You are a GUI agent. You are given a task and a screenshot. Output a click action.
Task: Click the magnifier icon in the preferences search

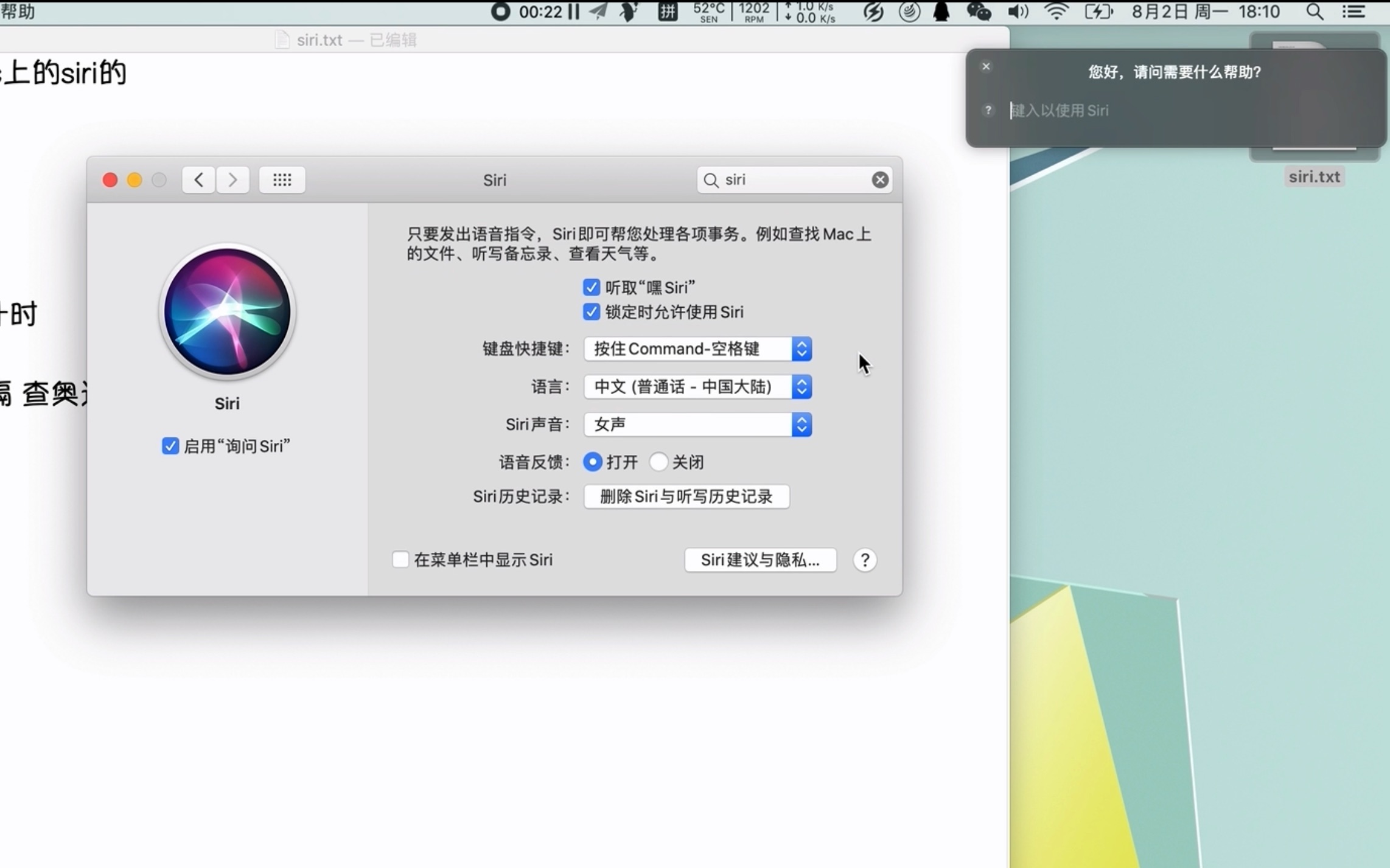tap(711, 180)
